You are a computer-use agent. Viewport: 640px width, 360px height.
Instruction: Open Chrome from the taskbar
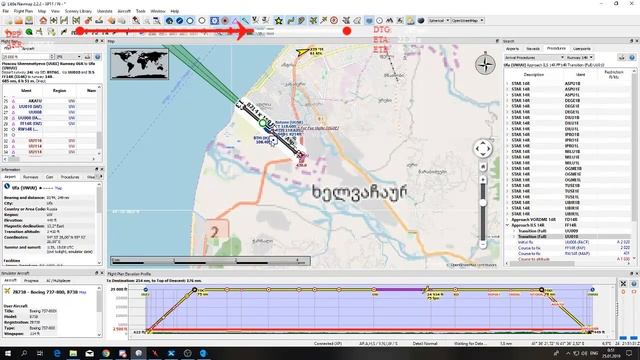106,353
